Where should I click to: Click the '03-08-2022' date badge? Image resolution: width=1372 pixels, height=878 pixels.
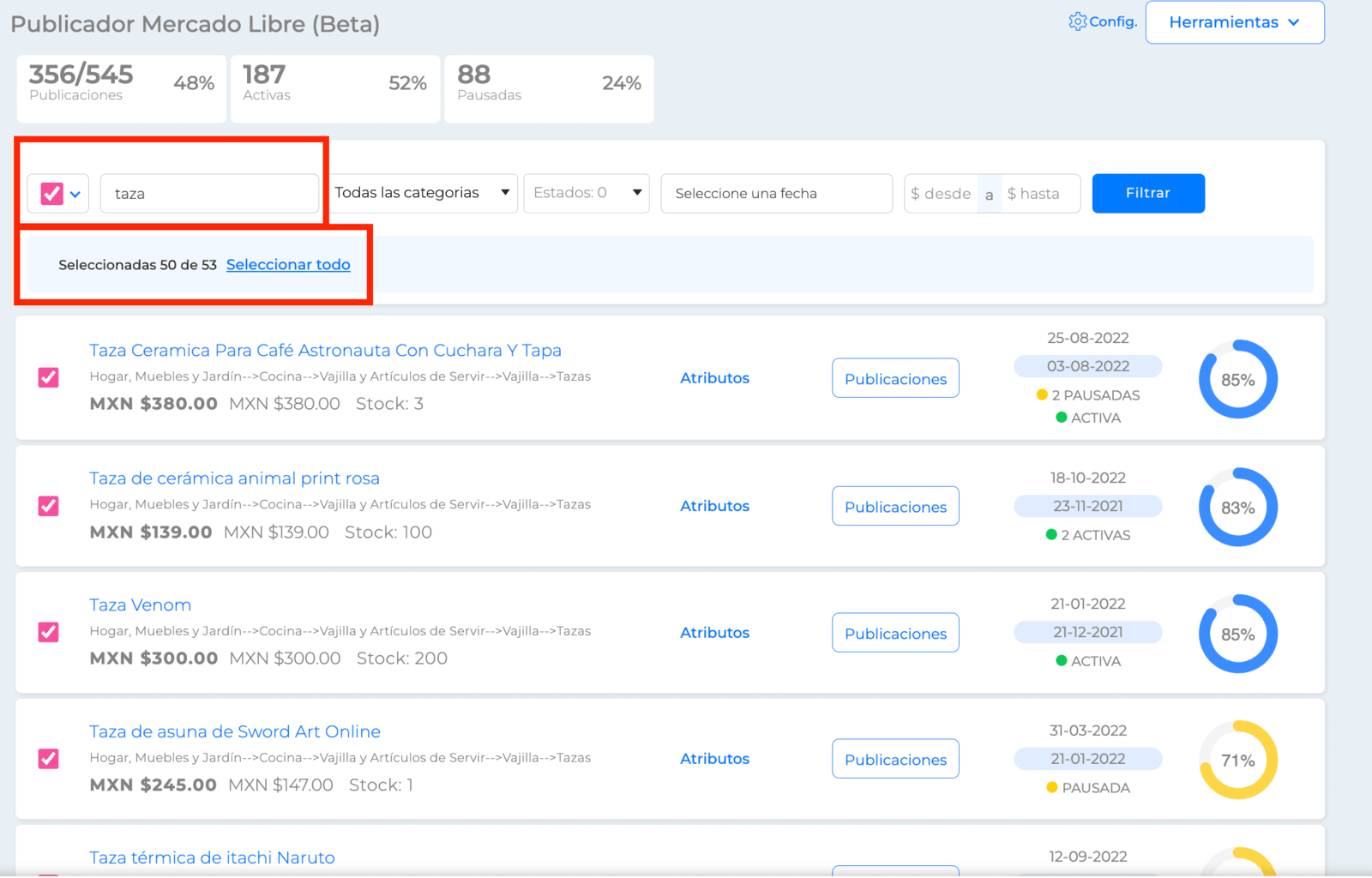[x=1087, y=366]
